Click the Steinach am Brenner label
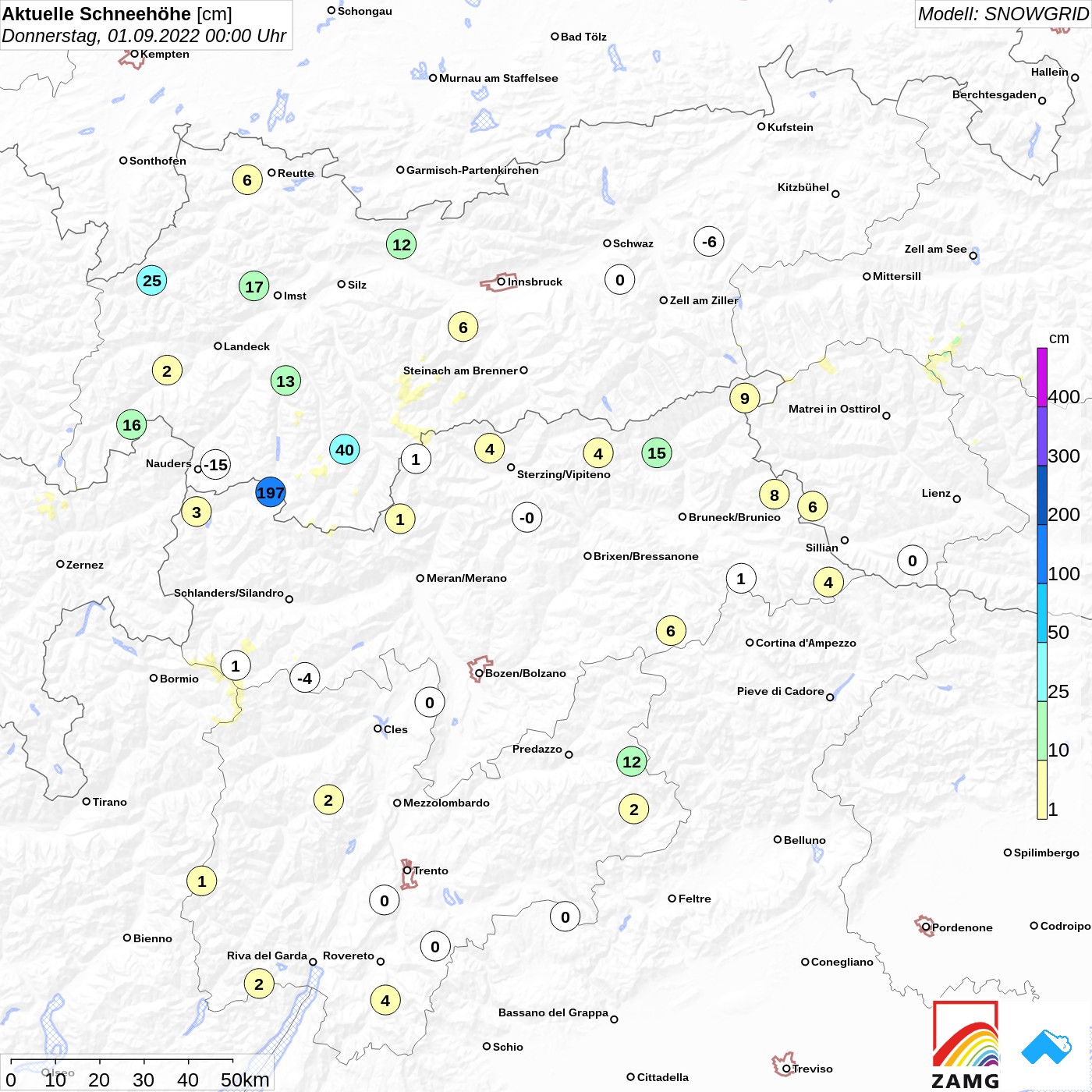1092x1092 pixels. click(460, 370)
